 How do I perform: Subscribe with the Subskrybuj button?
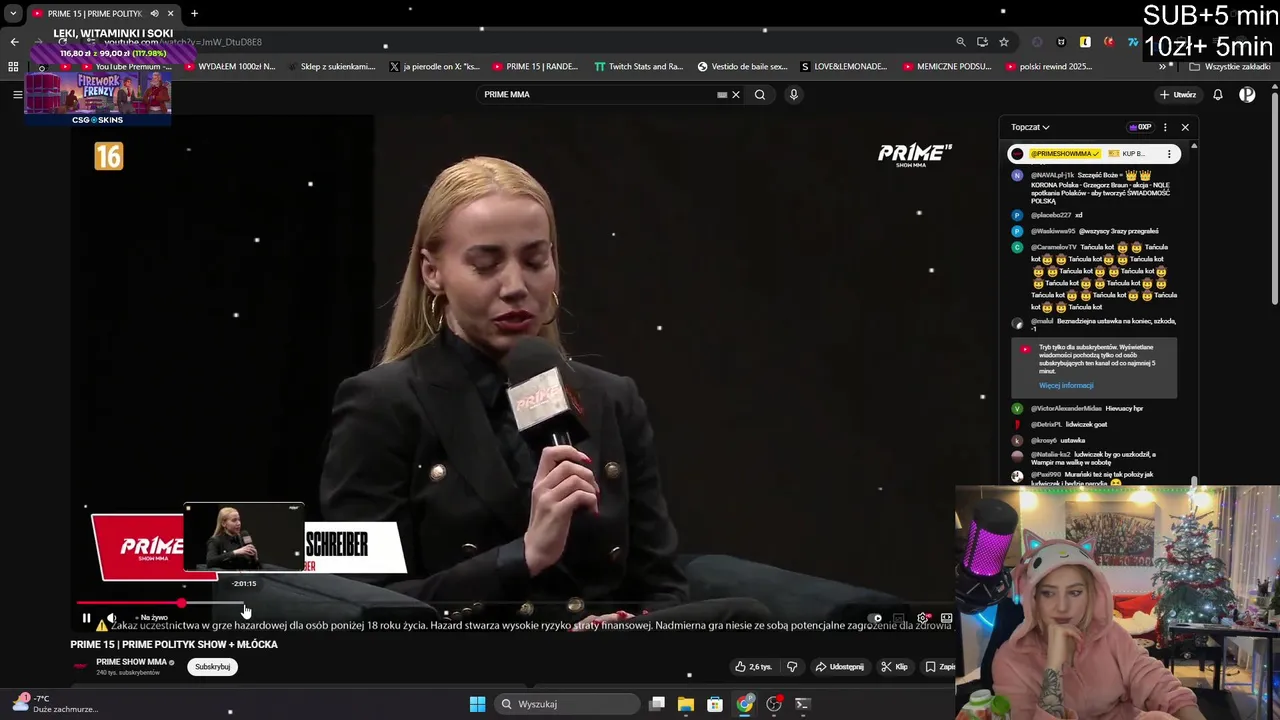(212, 667)
